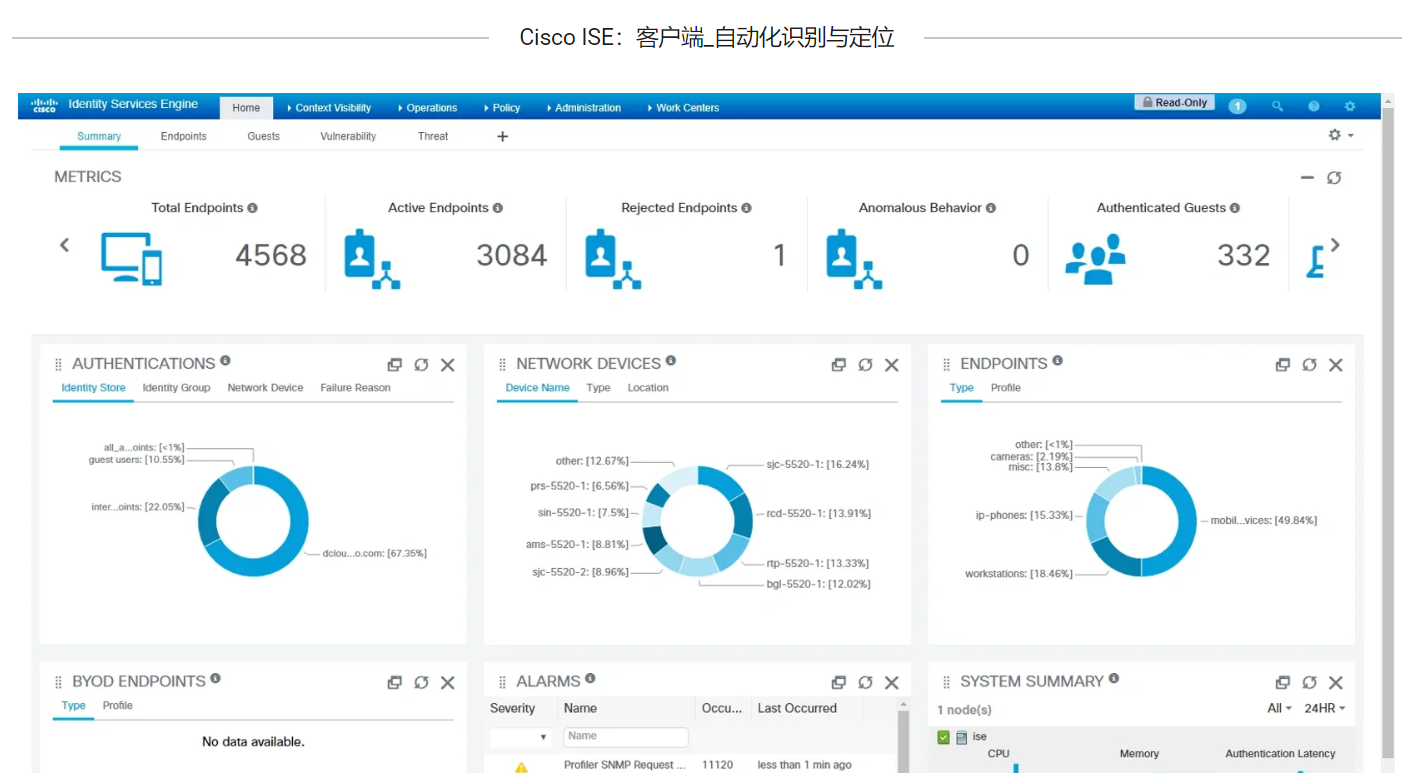Refresh the ENDPOINTS panel
This screenshot has width=1417, height=773.
click(x=1309, y=365)
